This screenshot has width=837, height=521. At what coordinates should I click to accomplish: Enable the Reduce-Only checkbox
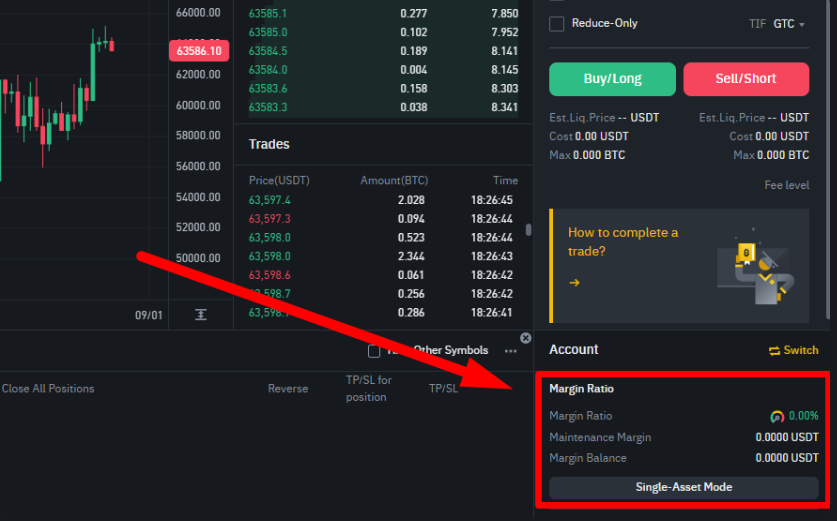(x=557, y=23)
